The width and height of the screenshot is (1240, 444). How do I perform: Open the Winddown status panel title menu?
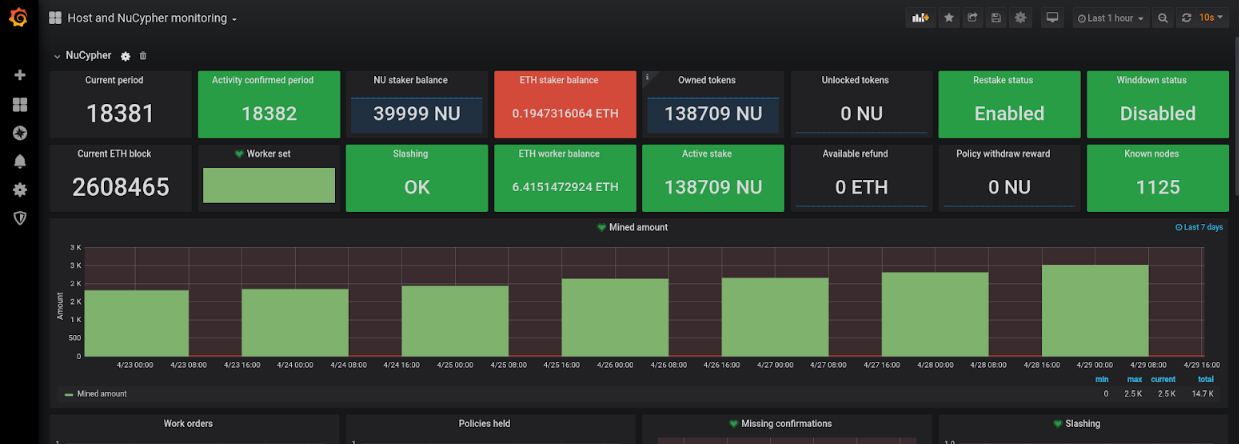(1152, 80)
